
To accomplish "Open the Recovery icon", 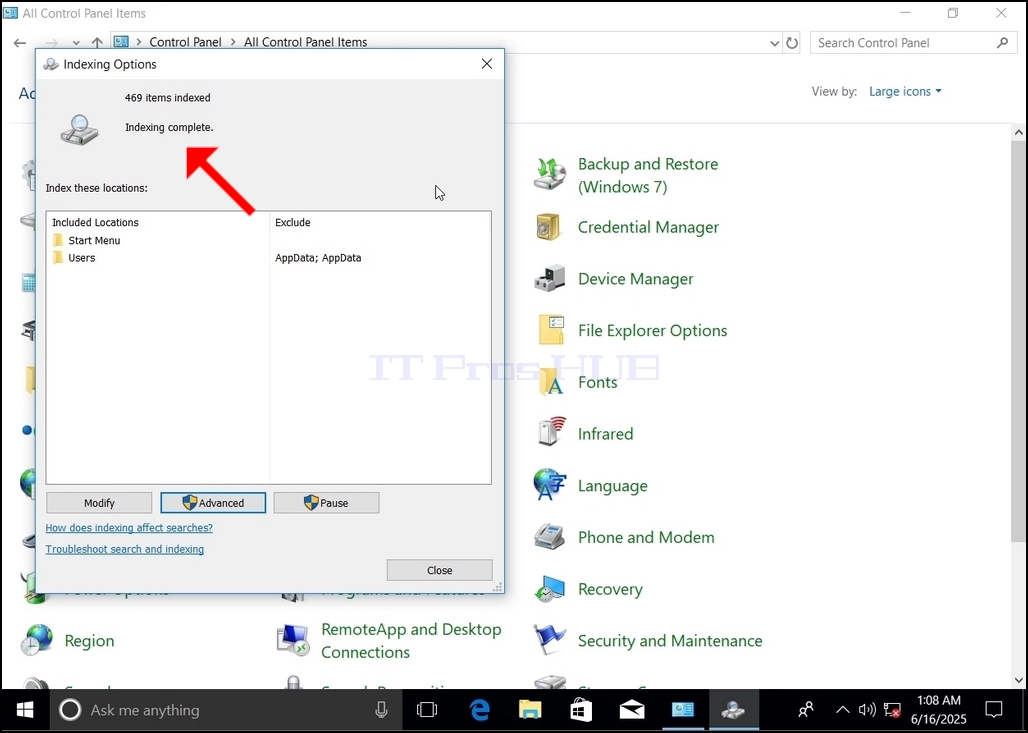I will [x=549, y=589].
